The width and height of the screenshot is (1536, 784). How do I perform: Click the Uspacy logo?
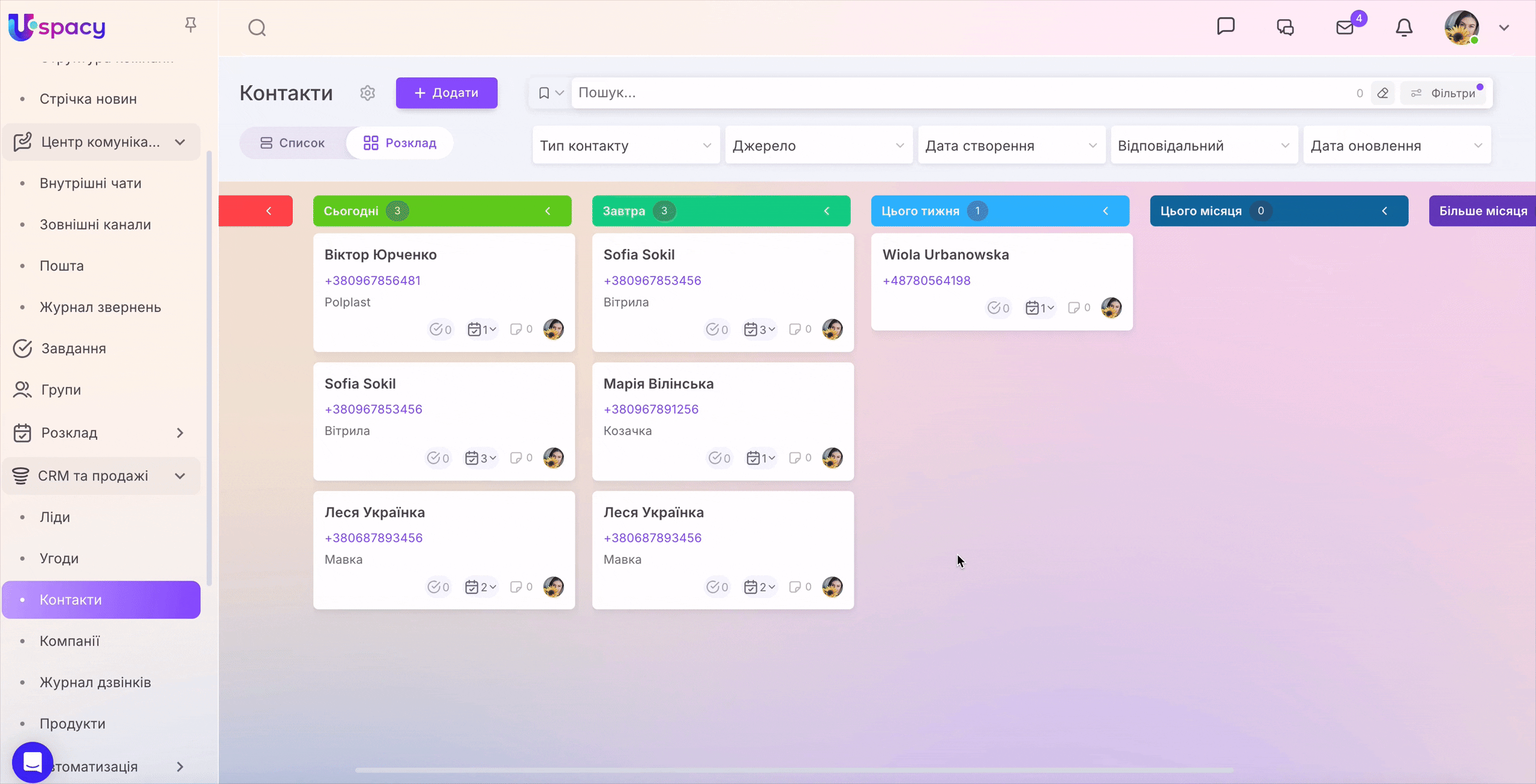(57, 27)
